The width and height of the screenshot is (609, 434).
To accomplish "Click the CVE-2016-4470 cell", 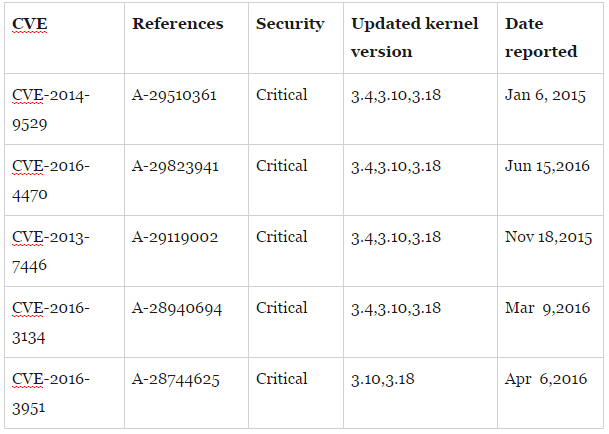I will point(51,179).
